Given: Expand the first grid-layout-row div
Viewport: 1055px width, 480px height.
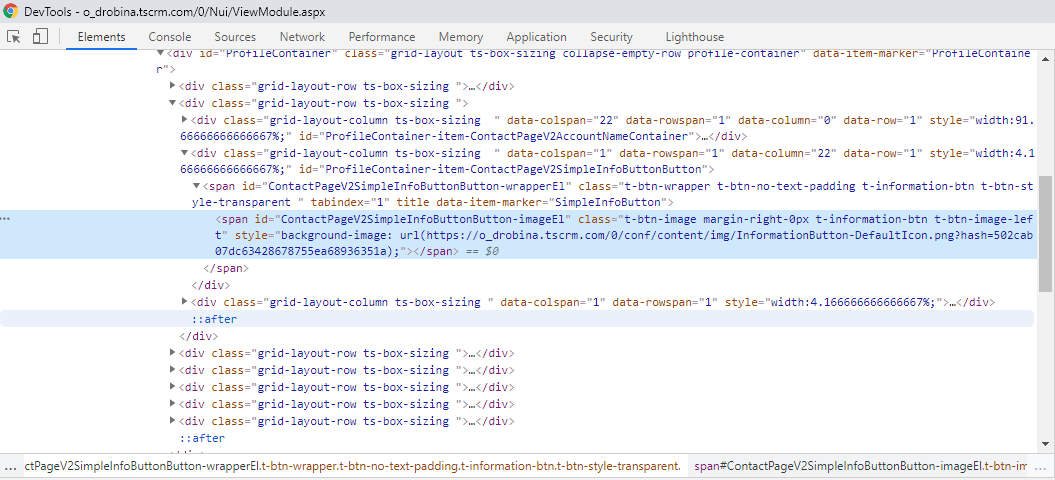Looking at the screenshot, I should pos(173,86).
